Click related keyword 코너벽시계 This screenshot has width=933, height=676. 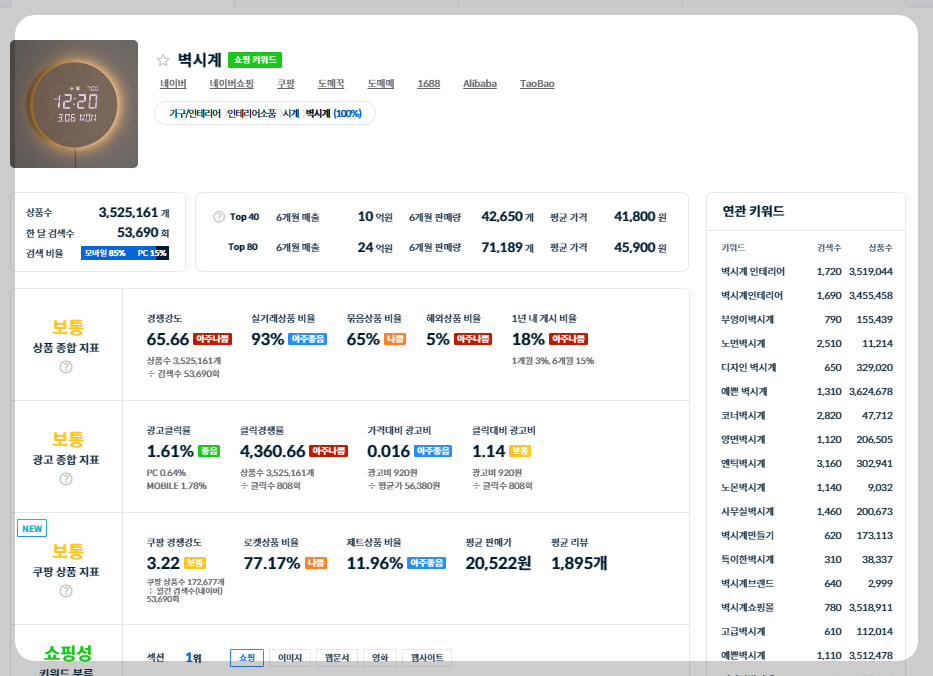click(x=743, y=415)
